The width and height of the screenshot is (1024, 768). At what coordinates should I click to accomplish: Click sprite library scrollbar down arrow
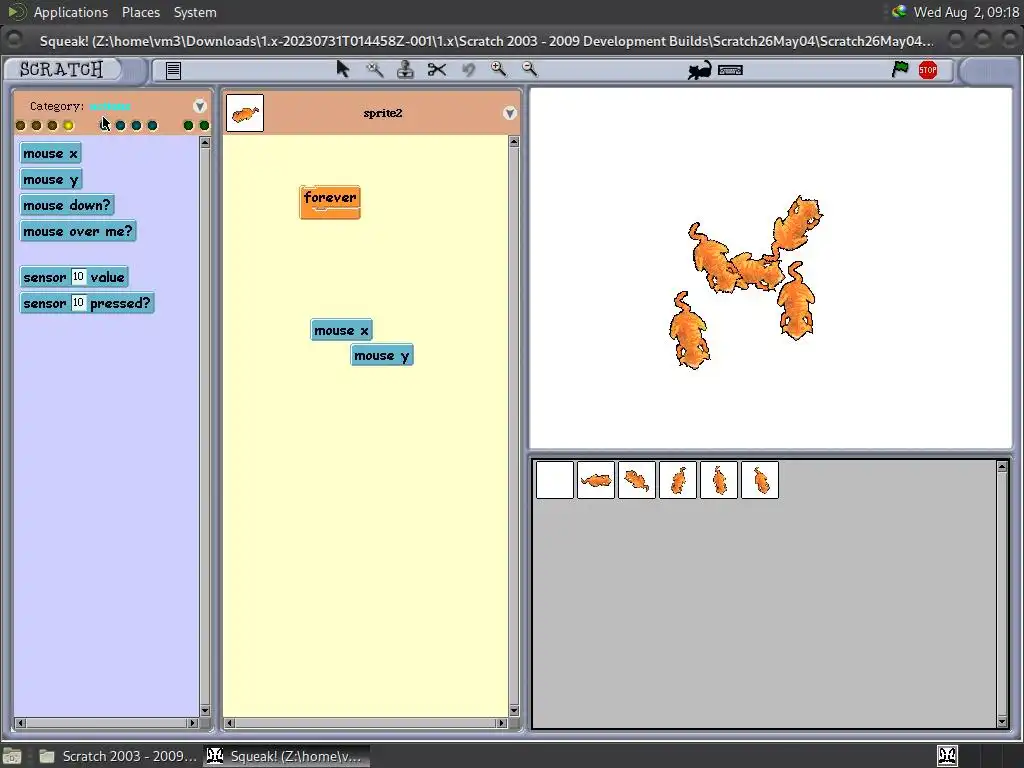(1002, 722)
